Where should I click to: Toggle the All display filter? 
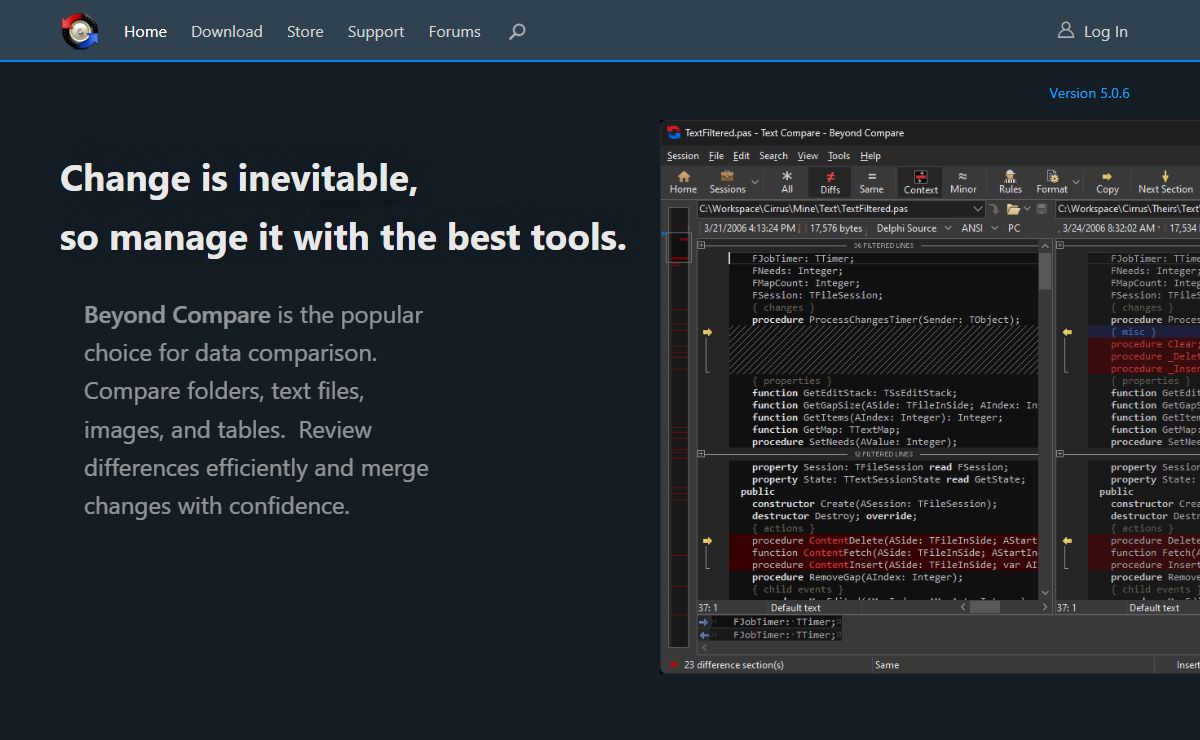click(787, 182)
